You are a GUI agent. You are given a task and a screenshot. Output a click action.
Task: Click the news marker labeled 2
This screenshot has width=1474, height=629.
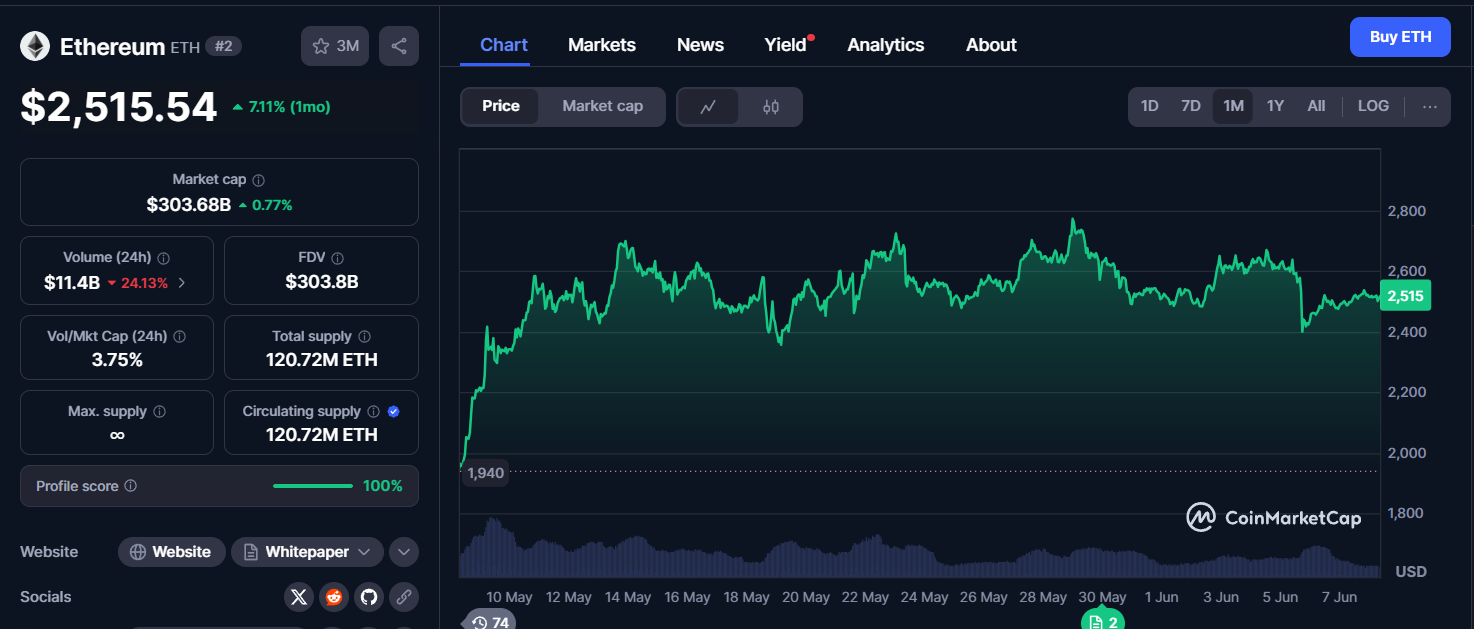click(x=1104, y=621)
